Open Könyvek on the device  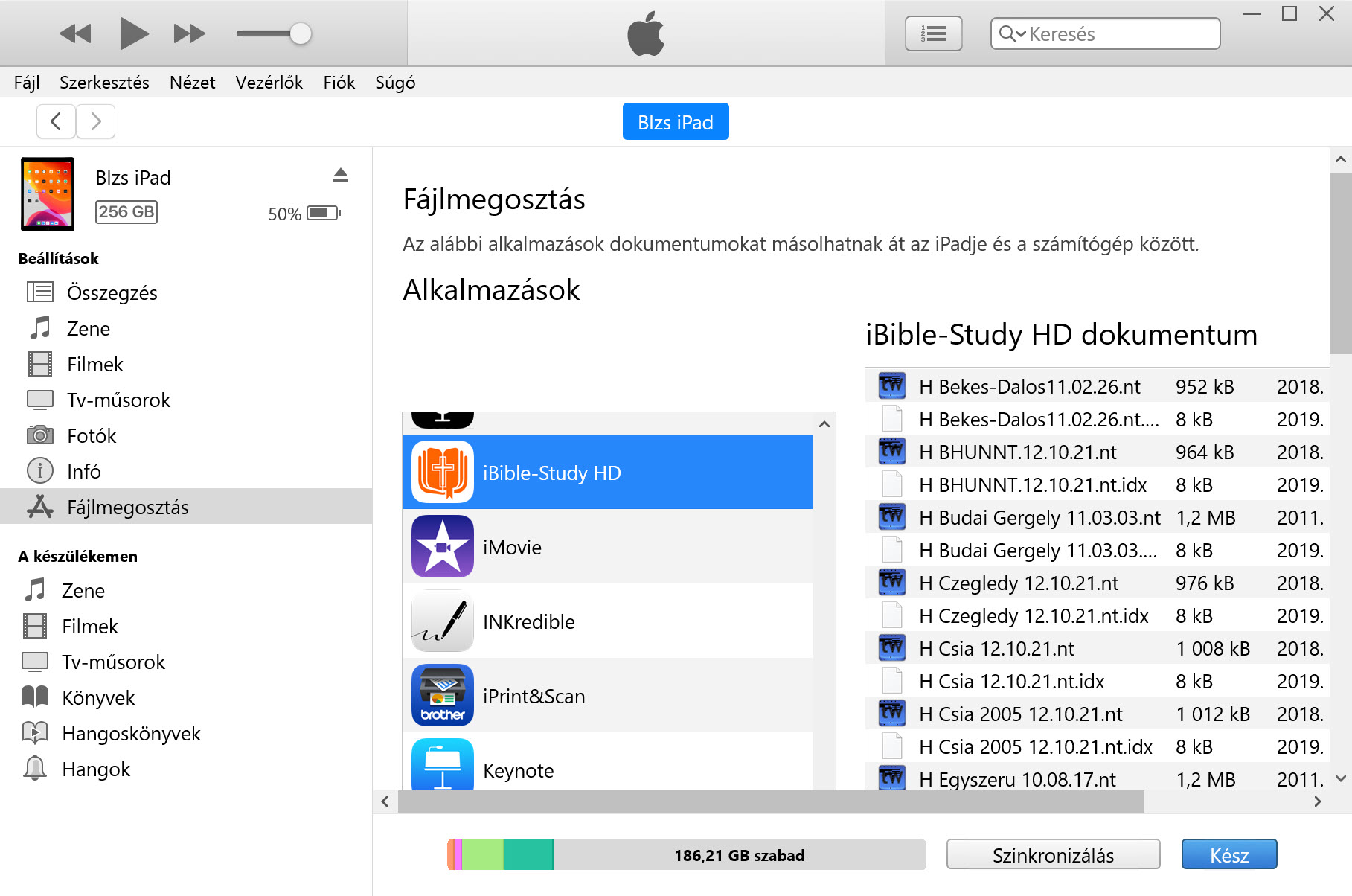tap(186, 697)
